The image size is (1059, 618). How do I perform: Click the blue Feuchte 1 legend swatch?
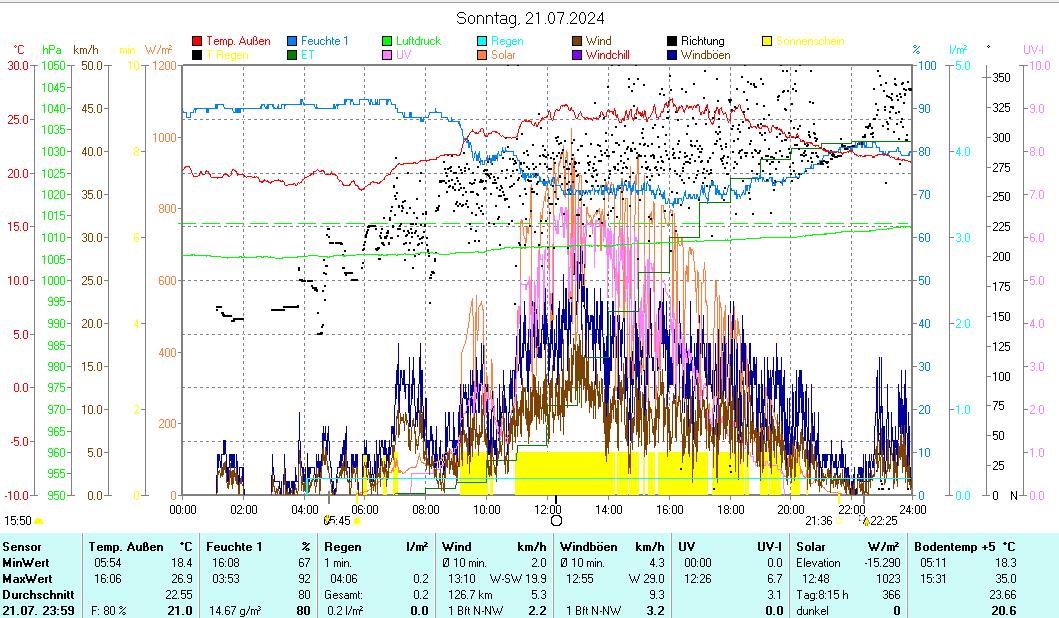[292, 41]
